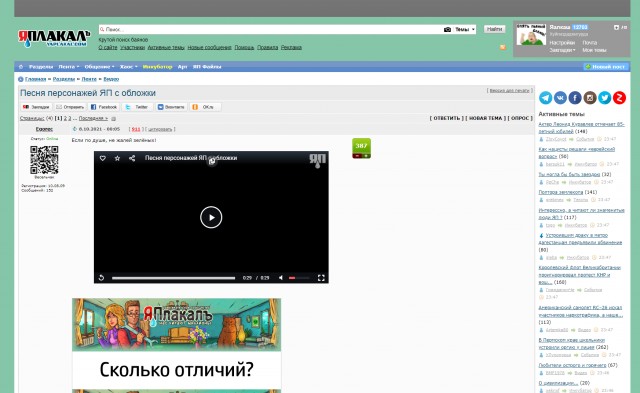Click the ОПРОС button
This screenshot has height=393, width=640.
(x=520, y=118)
